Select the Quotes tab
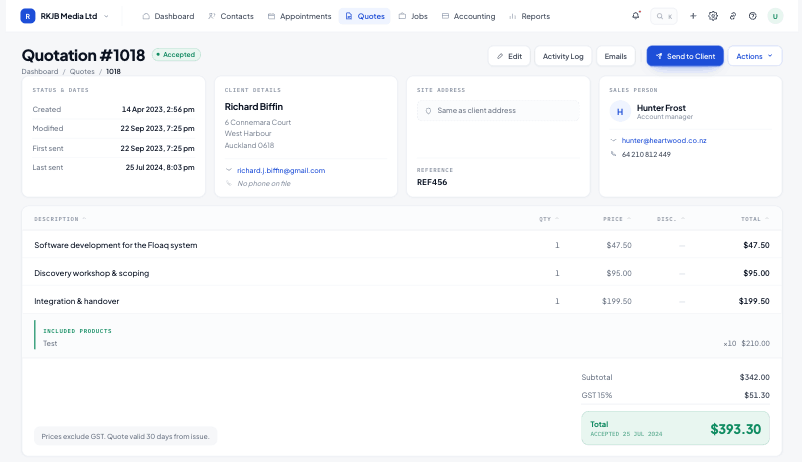This screenshot has width=802, height=462. click(365, 16)
